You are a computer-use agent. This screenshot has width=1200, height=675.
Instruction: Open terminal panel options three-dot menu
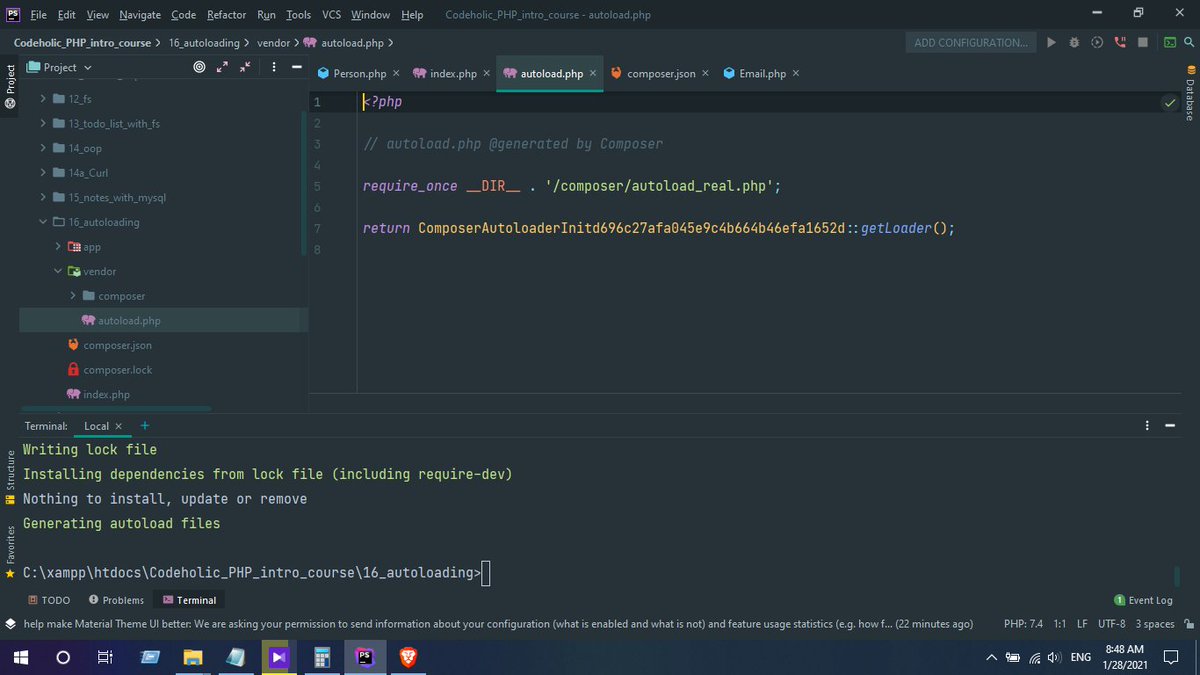1147,426
